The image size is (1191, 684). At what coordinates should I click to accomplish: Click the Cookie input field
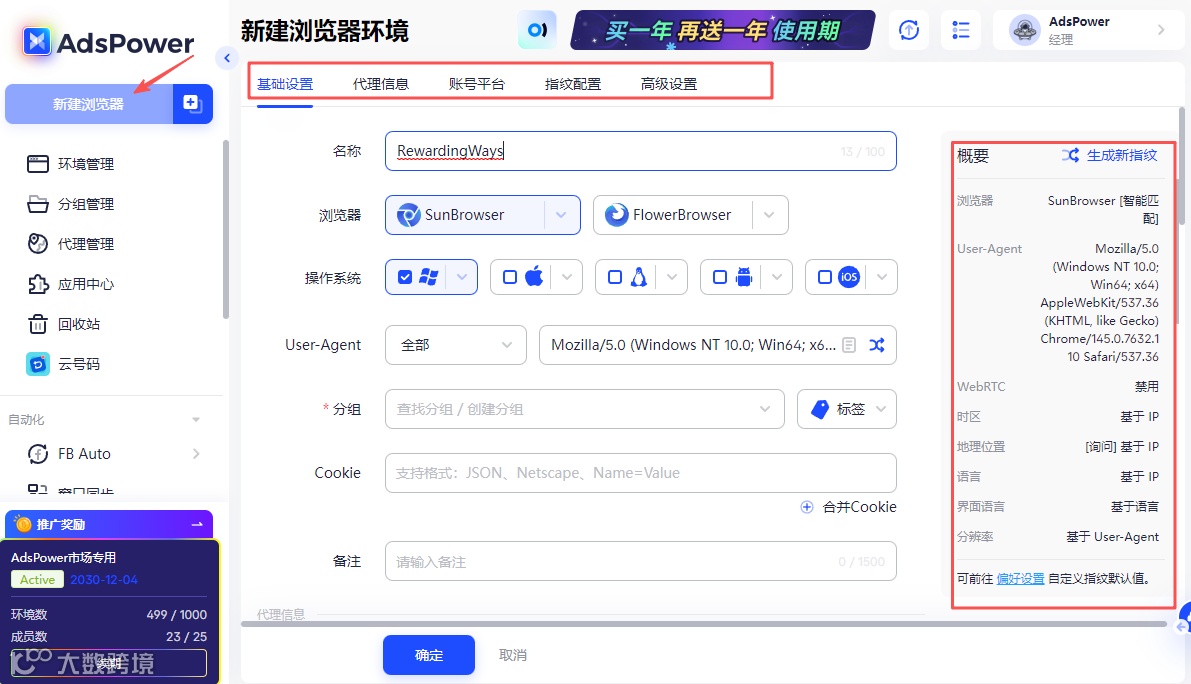(x=640, y=473)
